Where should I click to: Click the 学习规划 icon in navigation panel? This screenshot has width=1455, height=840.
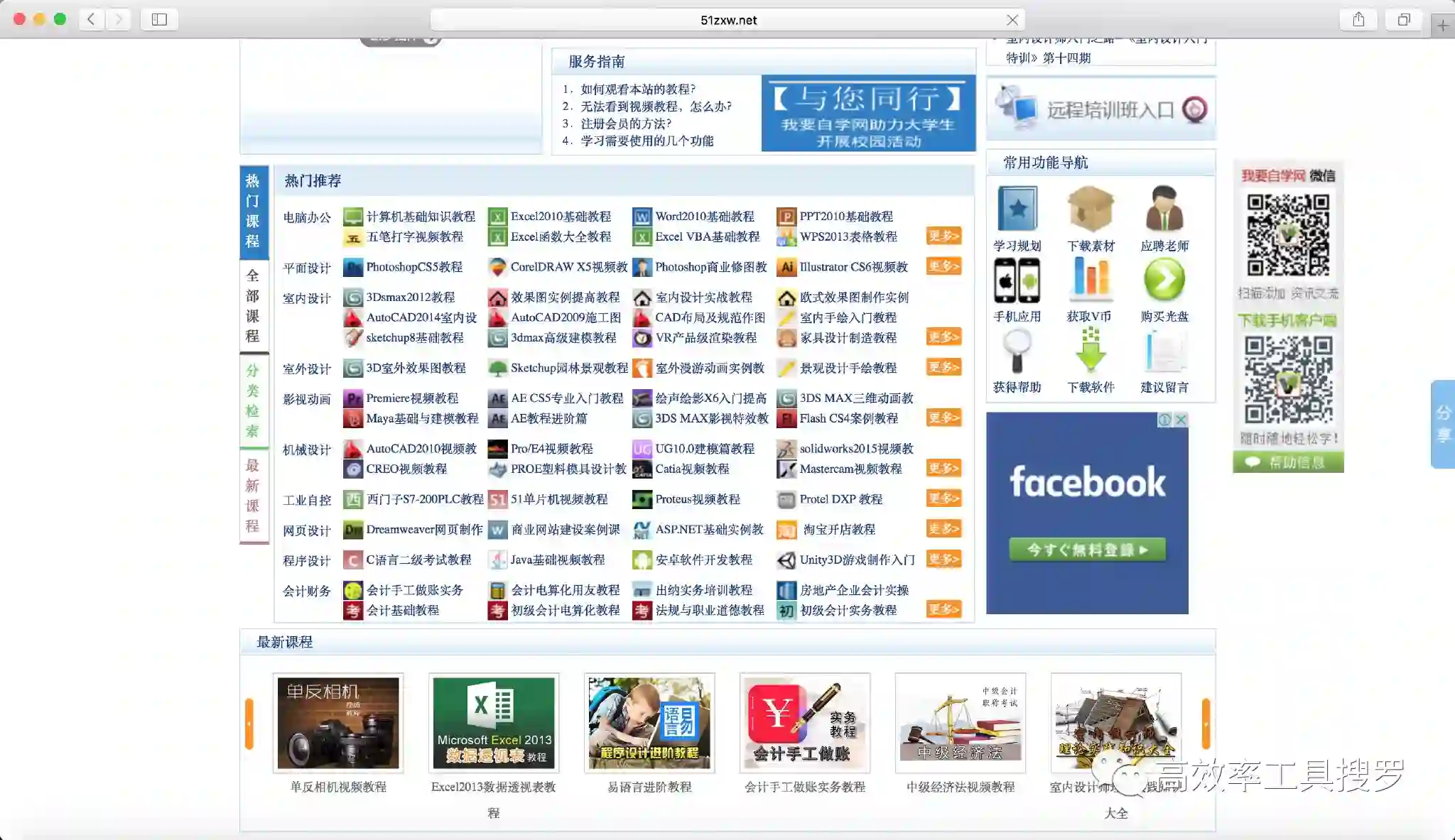coord(1017,209)
